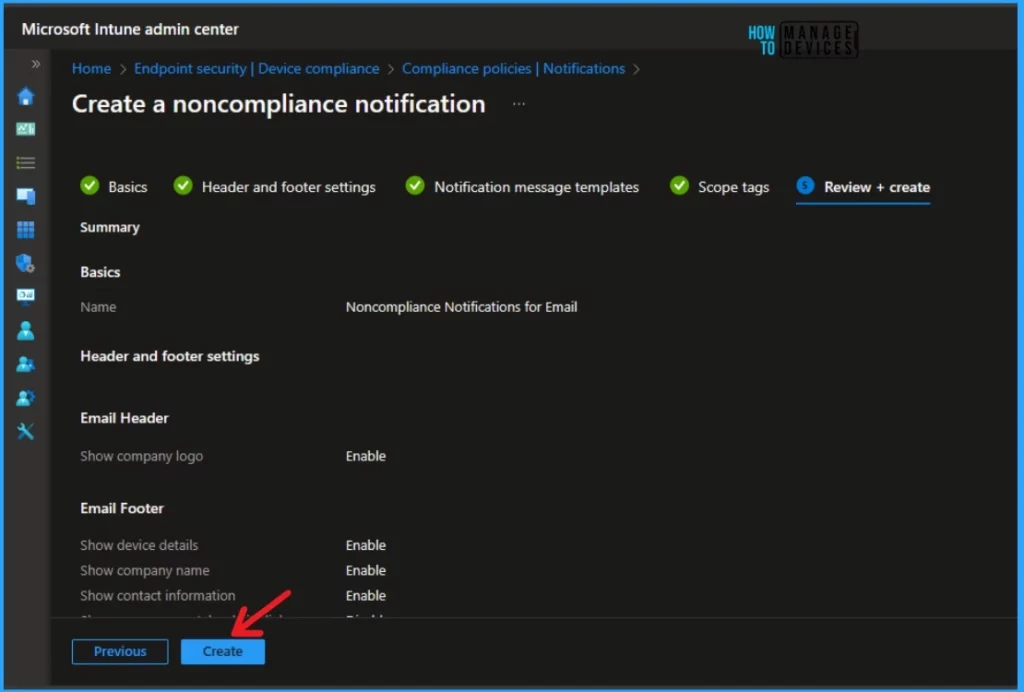This screenshot has height=692, width=1024.
Task: Go to Endpoint security | Device compliance breadcrumb
Action: pyautogui.click(x=257, y=69)
